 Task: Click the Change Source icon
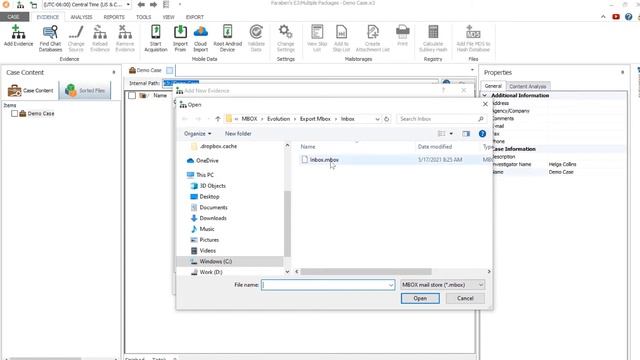click(x=76, y=38)
